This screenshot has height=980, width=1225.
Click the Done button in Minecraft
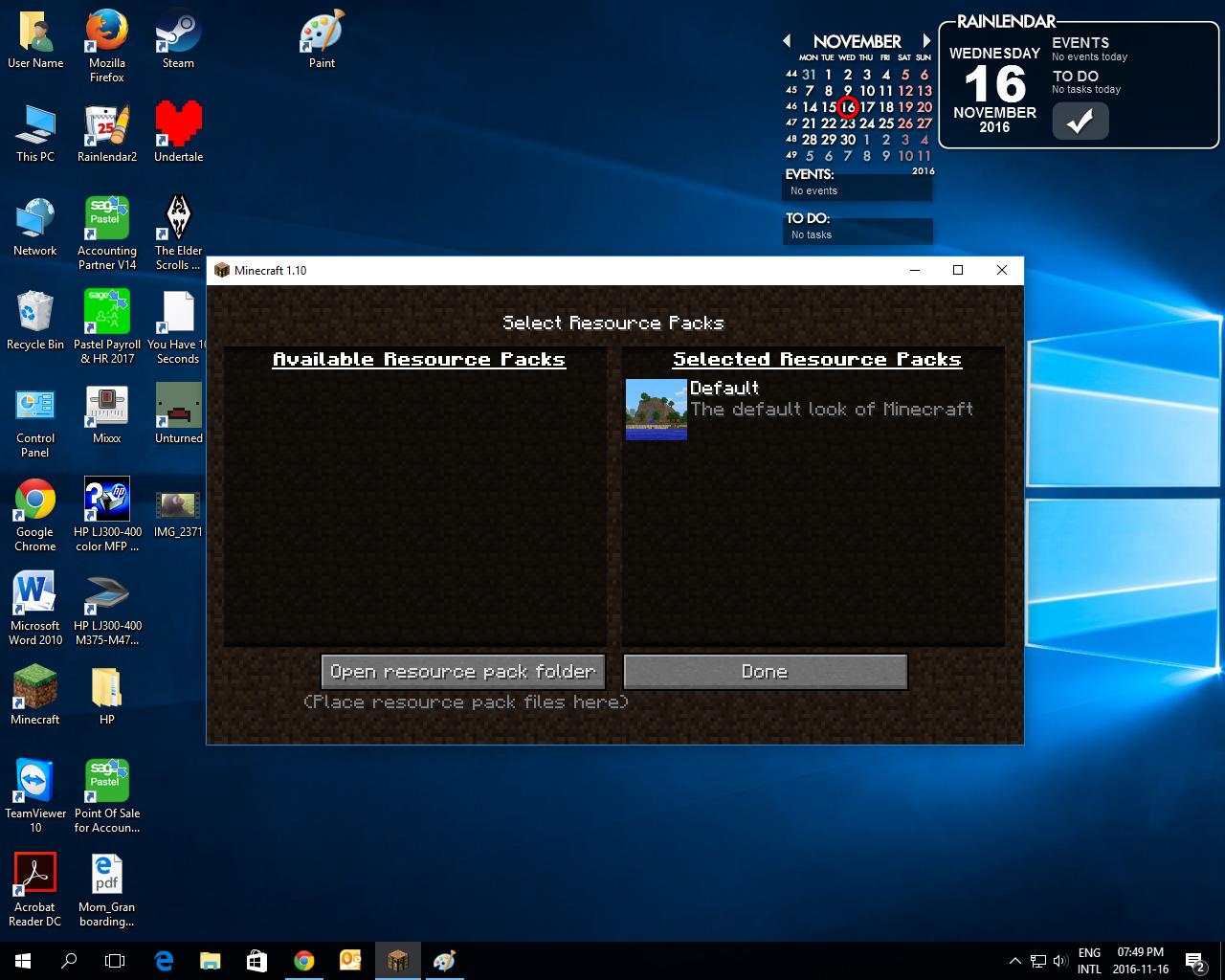(x=765, y=672)
